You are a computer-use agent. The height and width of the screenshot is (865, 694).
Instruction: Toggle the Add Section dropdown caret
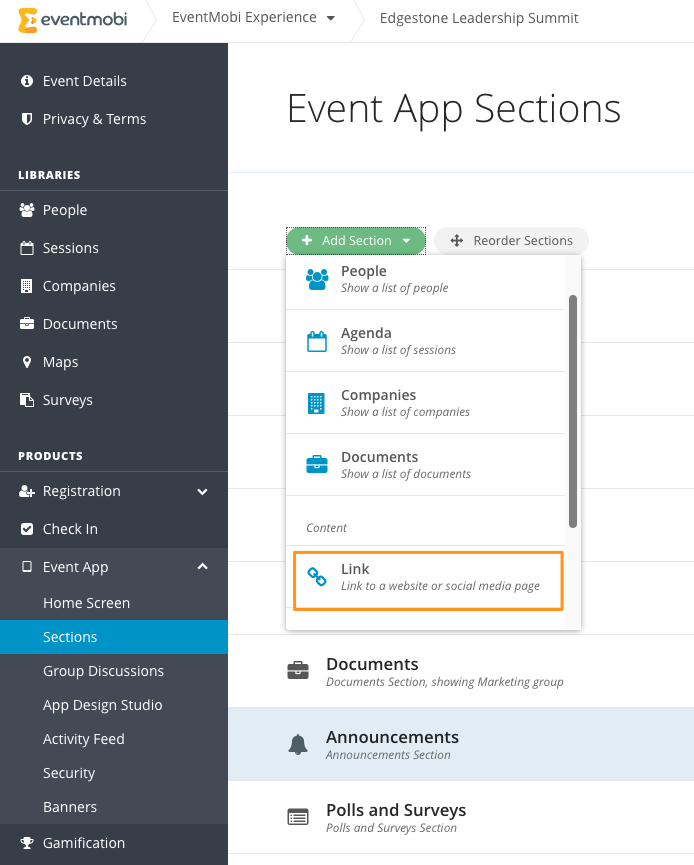[x=407, y=241]
